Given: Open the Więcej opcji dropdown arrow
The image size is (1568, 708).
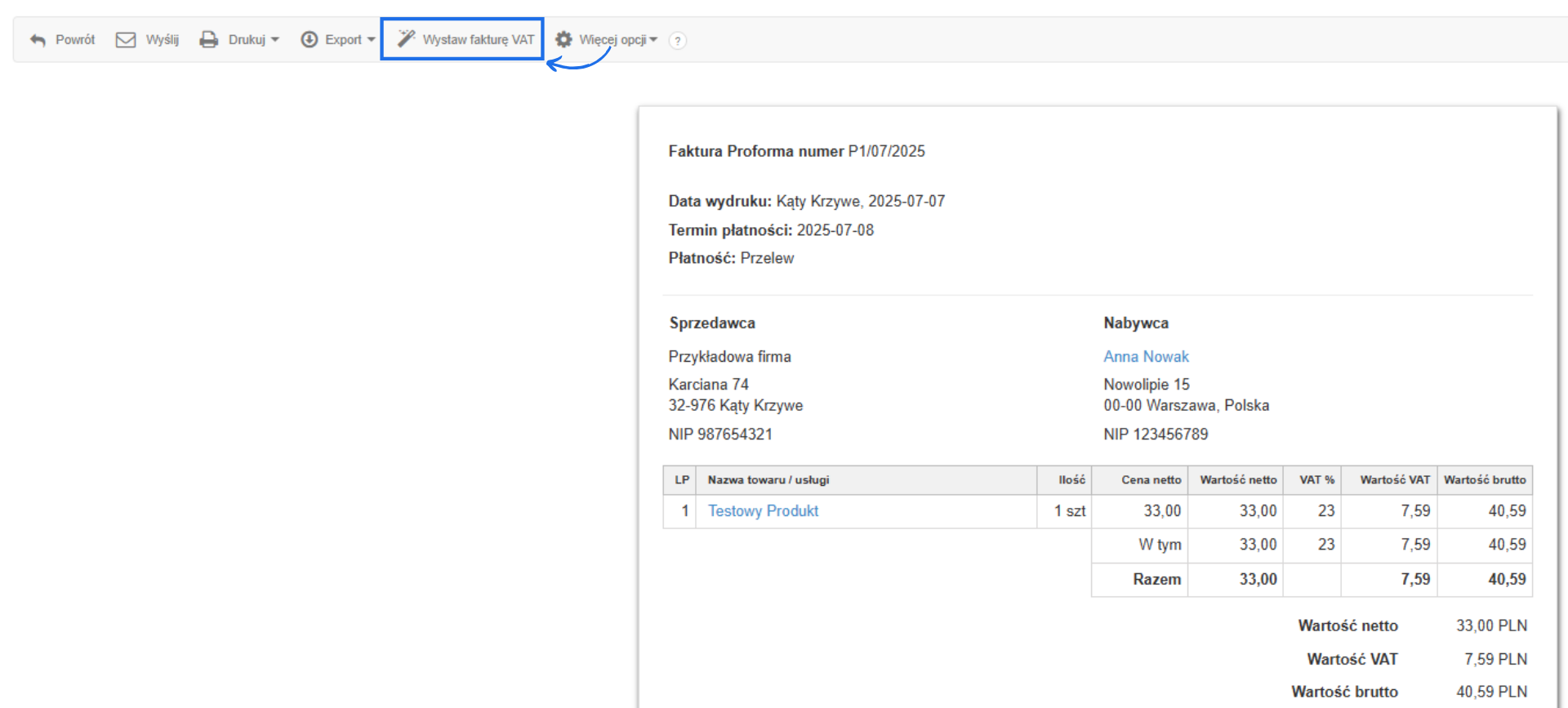Looking at the screenshot, I should 653,40.
